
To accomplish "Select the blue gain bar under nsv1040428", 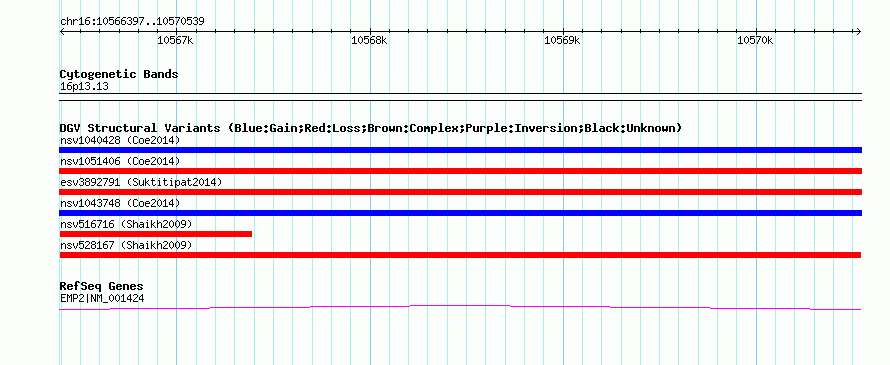I will tap(460, 150).
